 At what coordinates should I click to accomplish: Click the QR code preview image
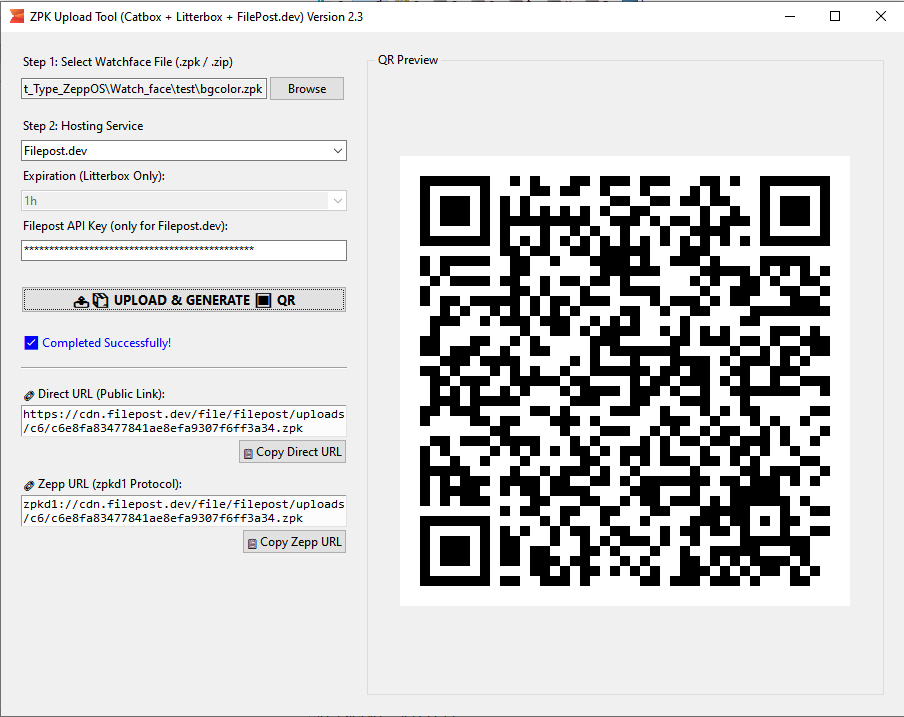point(625,381)
